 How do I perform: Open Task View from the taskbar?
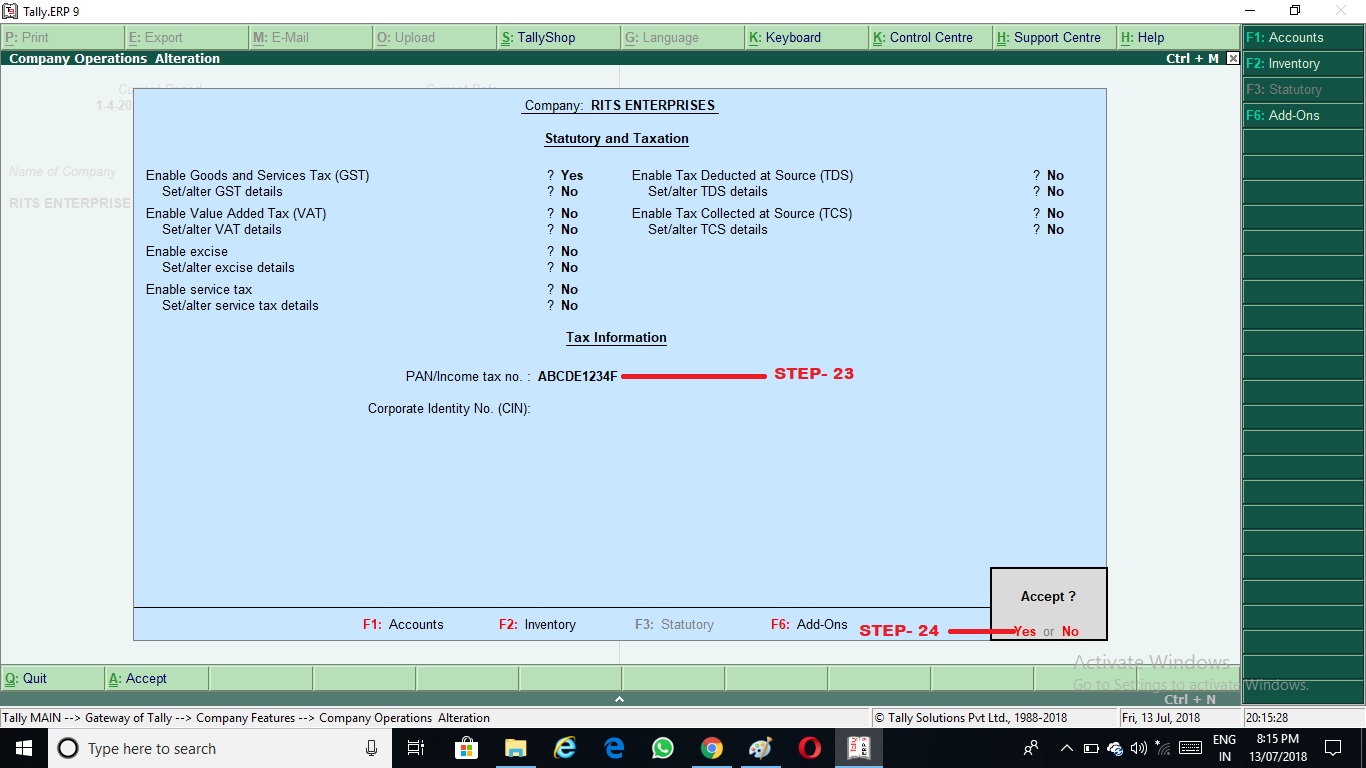(416, 748)
